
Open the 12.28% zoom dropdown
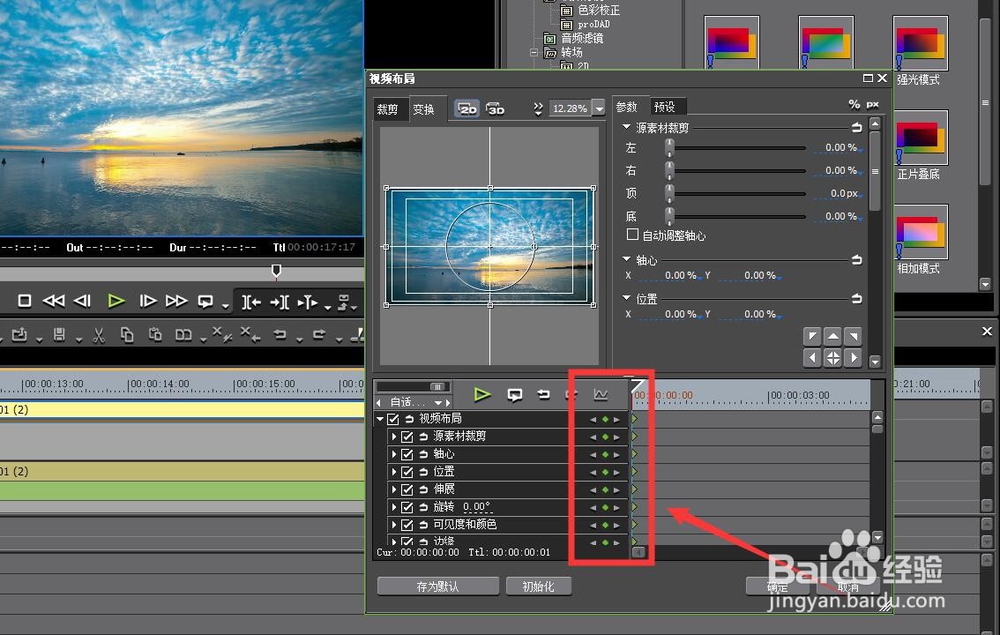tap(598, 108)
